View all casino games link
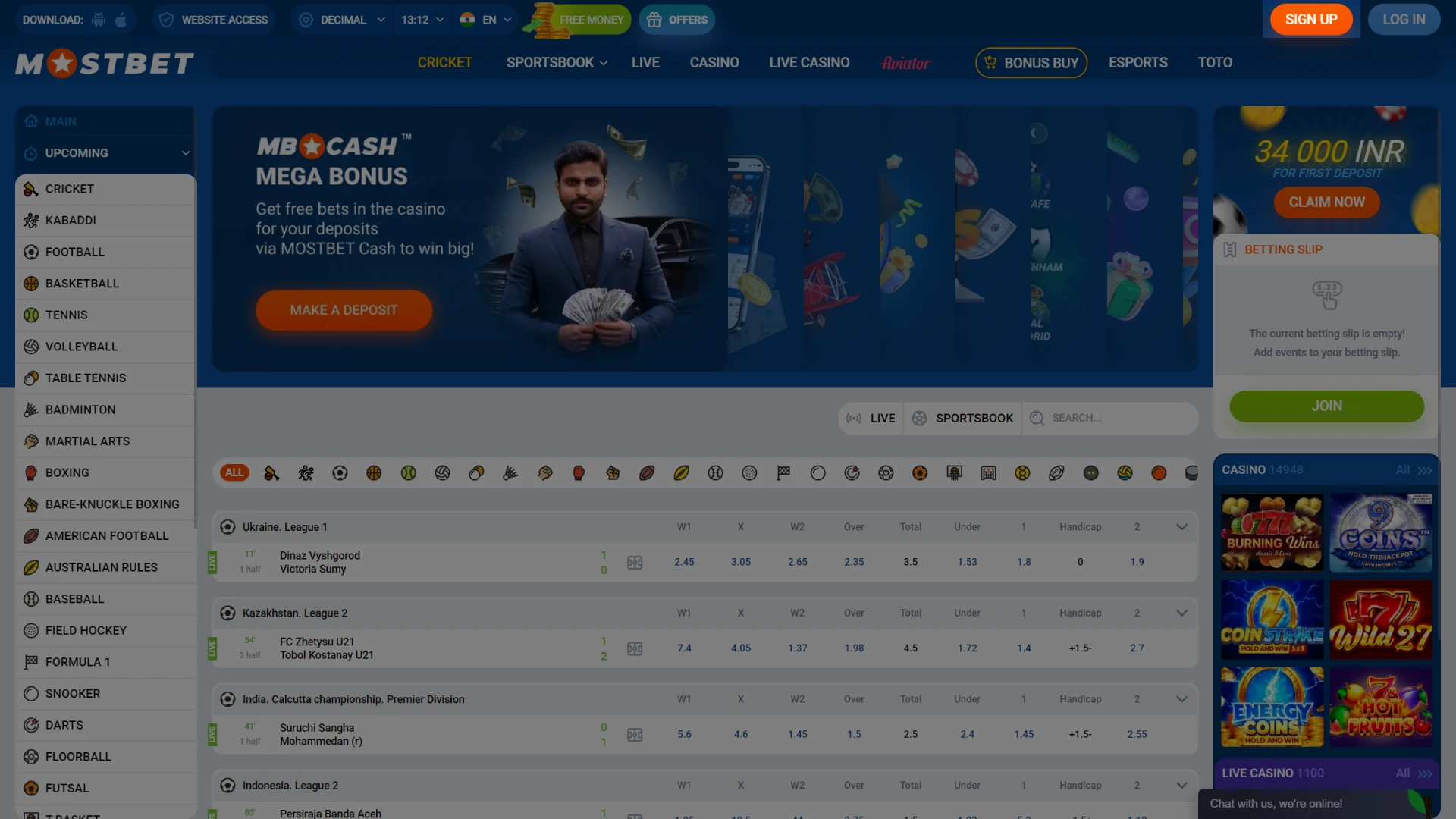Image resolution: width=1456 pixels, height=819 pixels. [1414, 470]
